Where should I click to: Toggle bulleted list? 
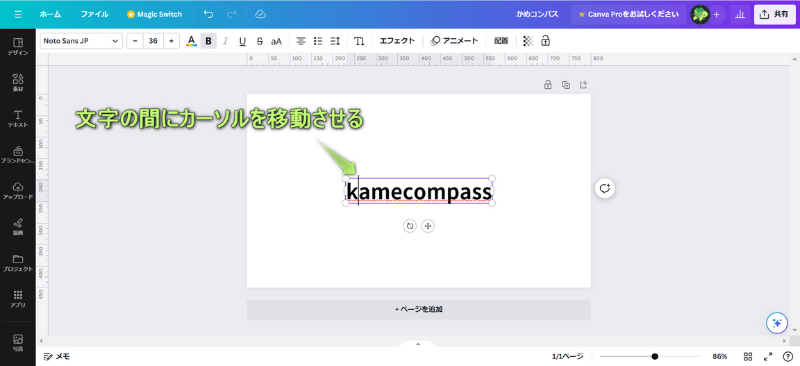coord(318,41)
